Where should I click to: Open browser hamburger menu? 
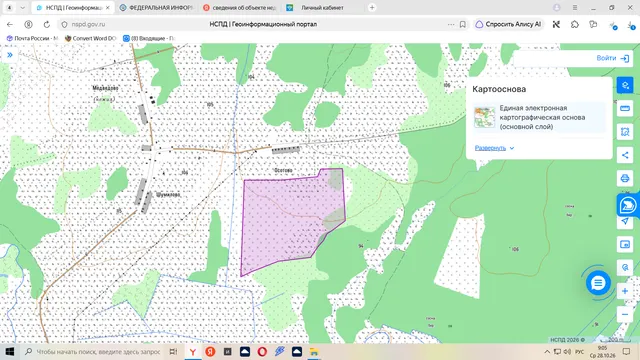coord(575,8)
